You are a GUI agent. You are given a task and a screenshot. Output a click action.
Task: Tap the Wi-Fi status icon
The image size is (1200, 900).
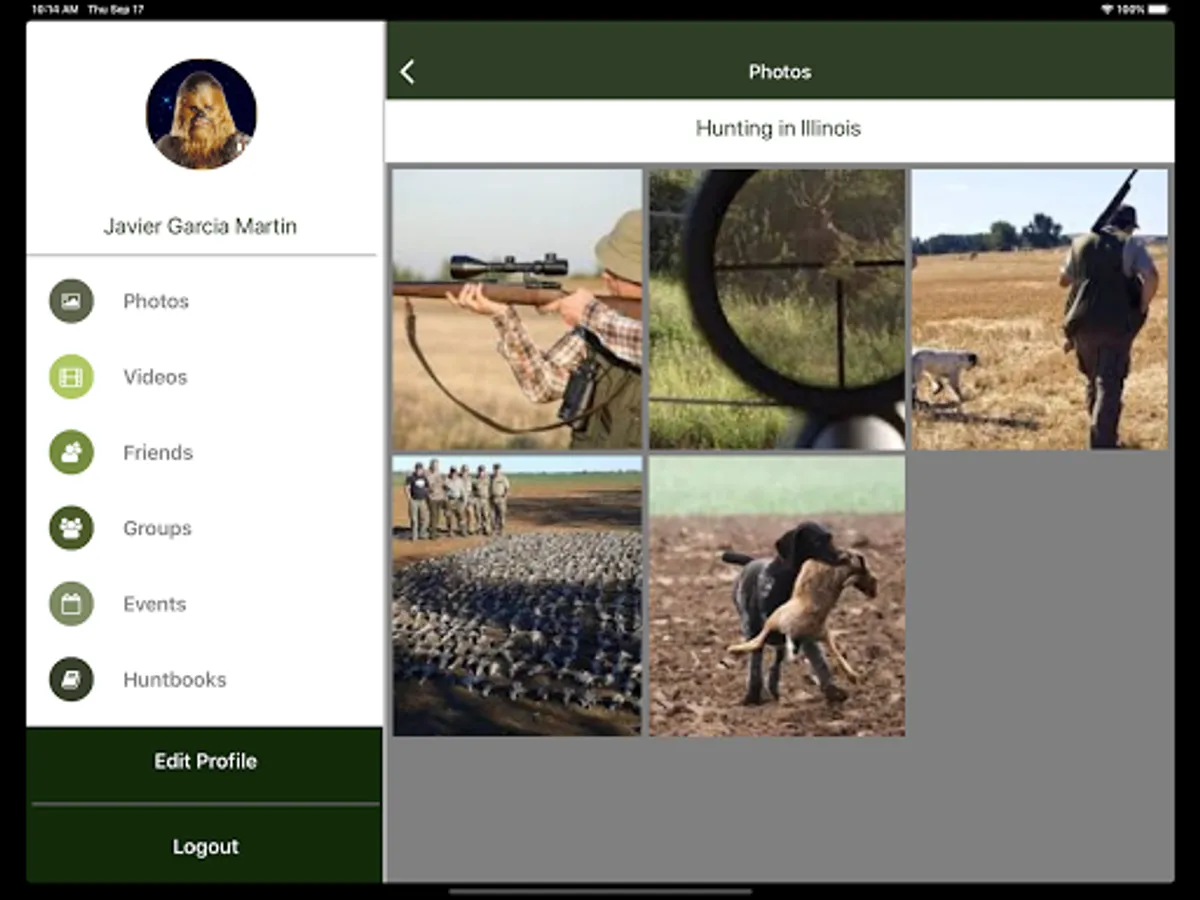[x=1107, y=9]
